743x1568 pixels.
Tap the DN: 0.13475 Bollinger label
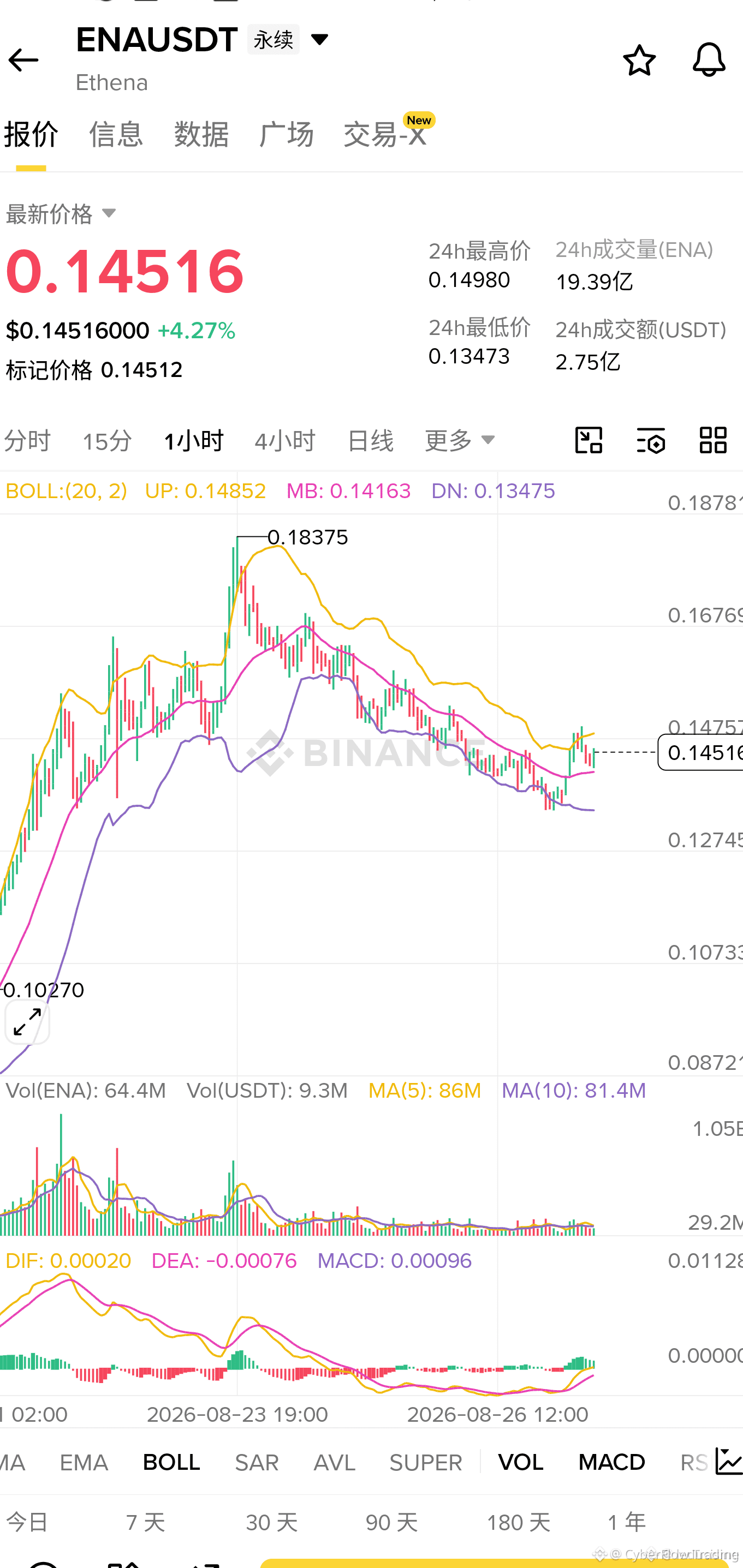pyautogui.click(x=494, y=490)
